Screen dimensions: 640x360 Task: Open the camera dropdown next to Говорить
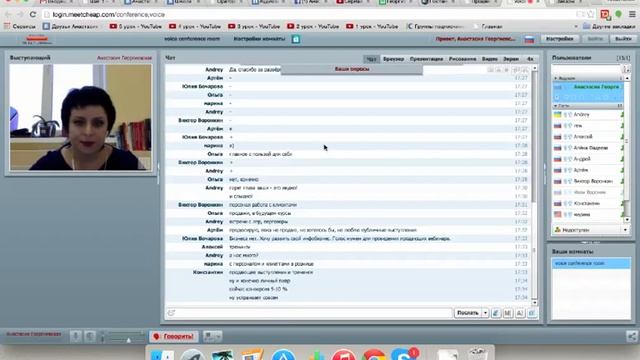pyautogui.click(x=212, y=336)
